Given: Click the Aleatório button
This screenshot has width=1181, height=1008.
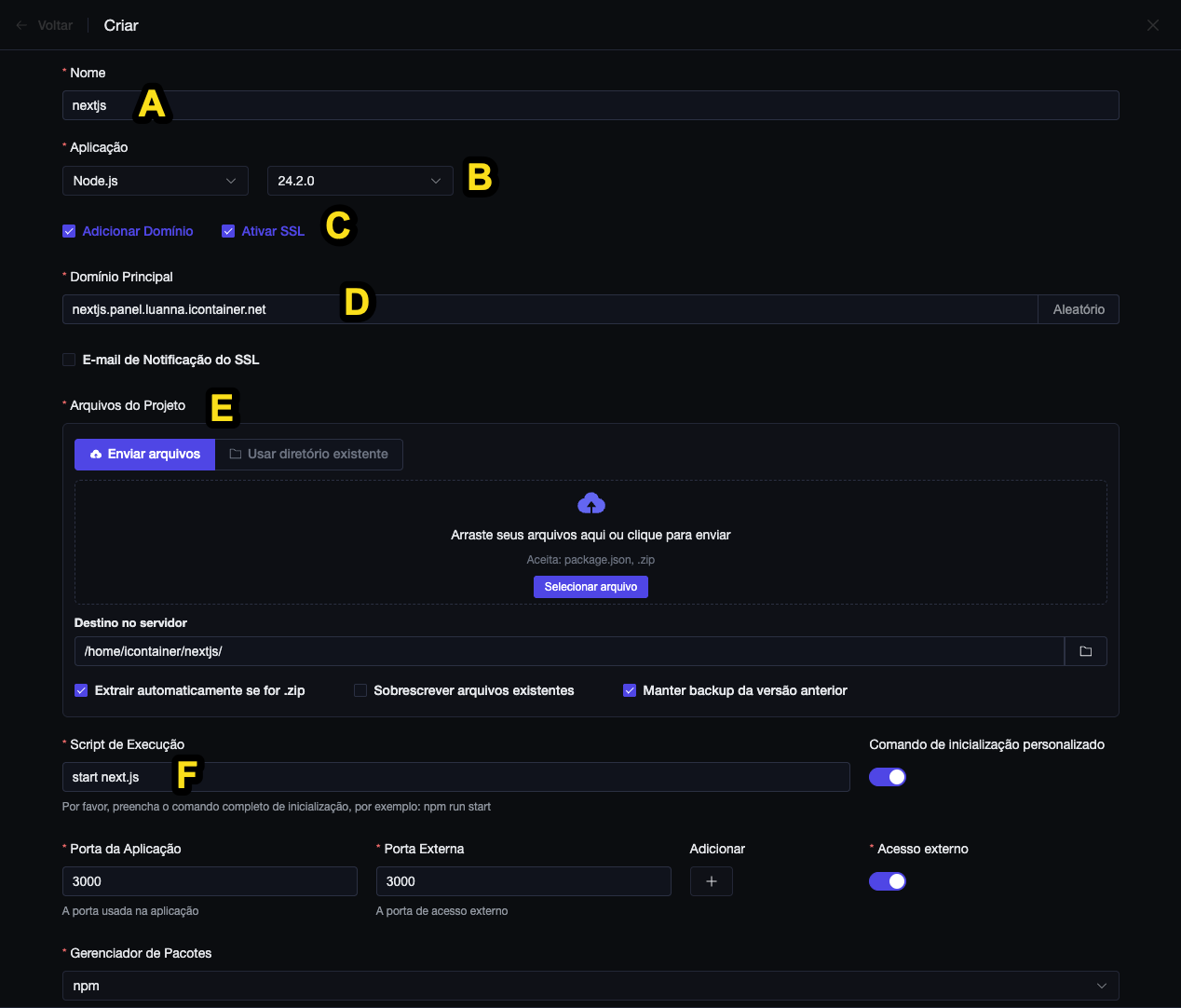Looking at the screenshot, I should [1079, 309].
